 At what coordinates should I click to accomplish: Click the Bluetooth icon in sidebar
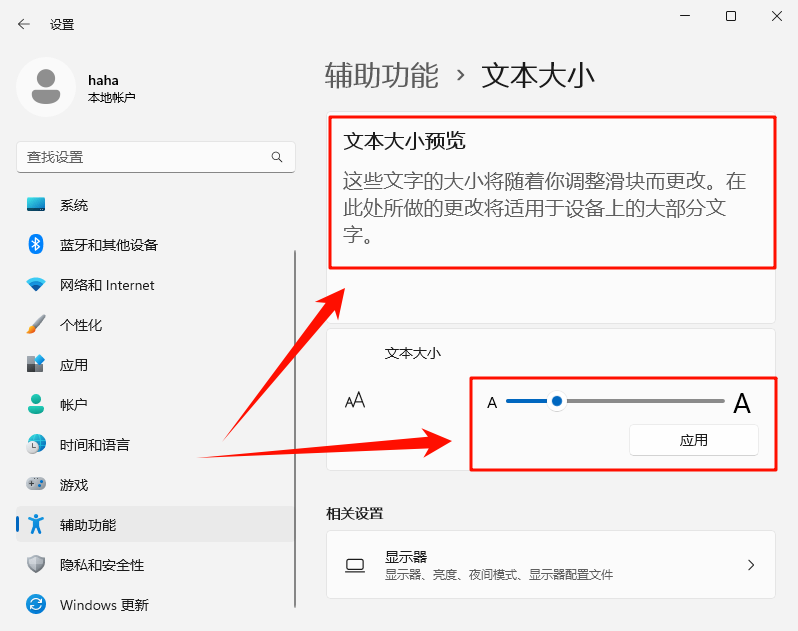[36, 245]
